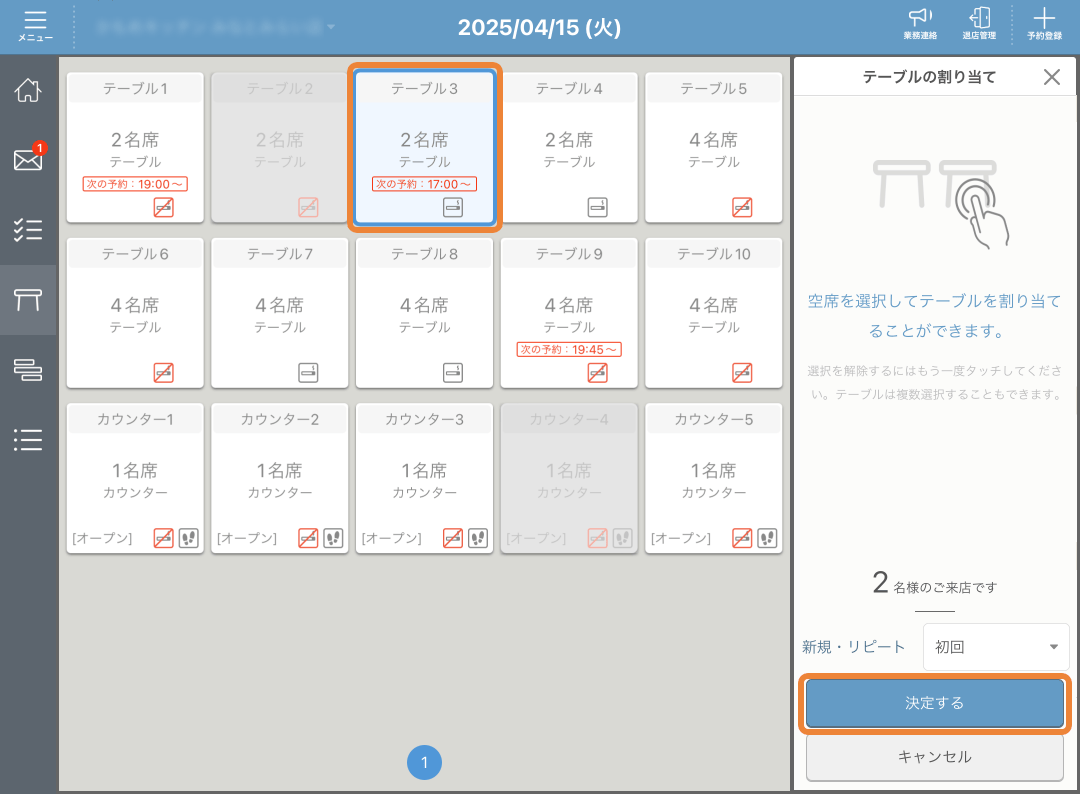The image size is (1080, 794).
Task: Click [オープン] label on カウンター5
Action: click(681, 539)
